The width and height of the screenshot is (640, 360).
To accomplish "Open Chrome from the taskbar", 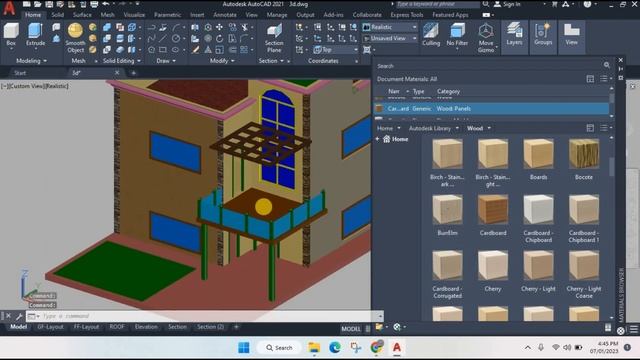I will click(x=376, y=348).
